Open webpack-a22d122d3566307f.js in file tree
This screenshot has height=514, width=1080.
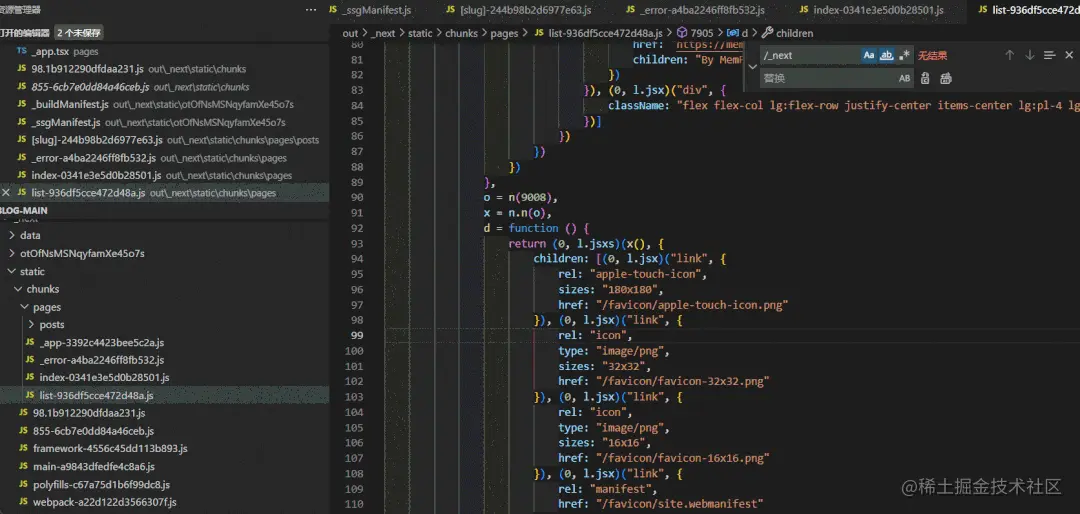click(x=105, y=502)
